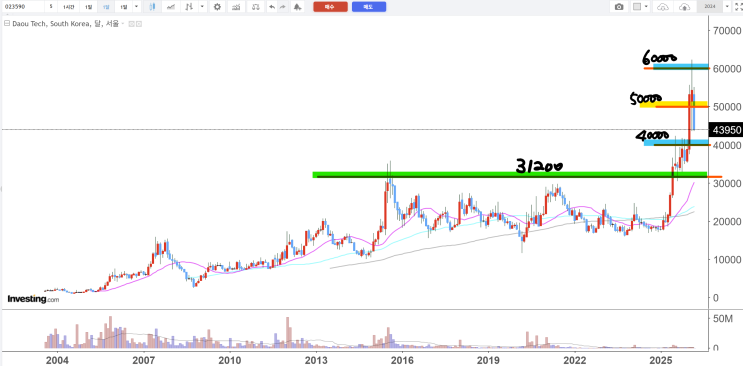
Task: Click the red 매수 buy button
Action: [330, 7]
